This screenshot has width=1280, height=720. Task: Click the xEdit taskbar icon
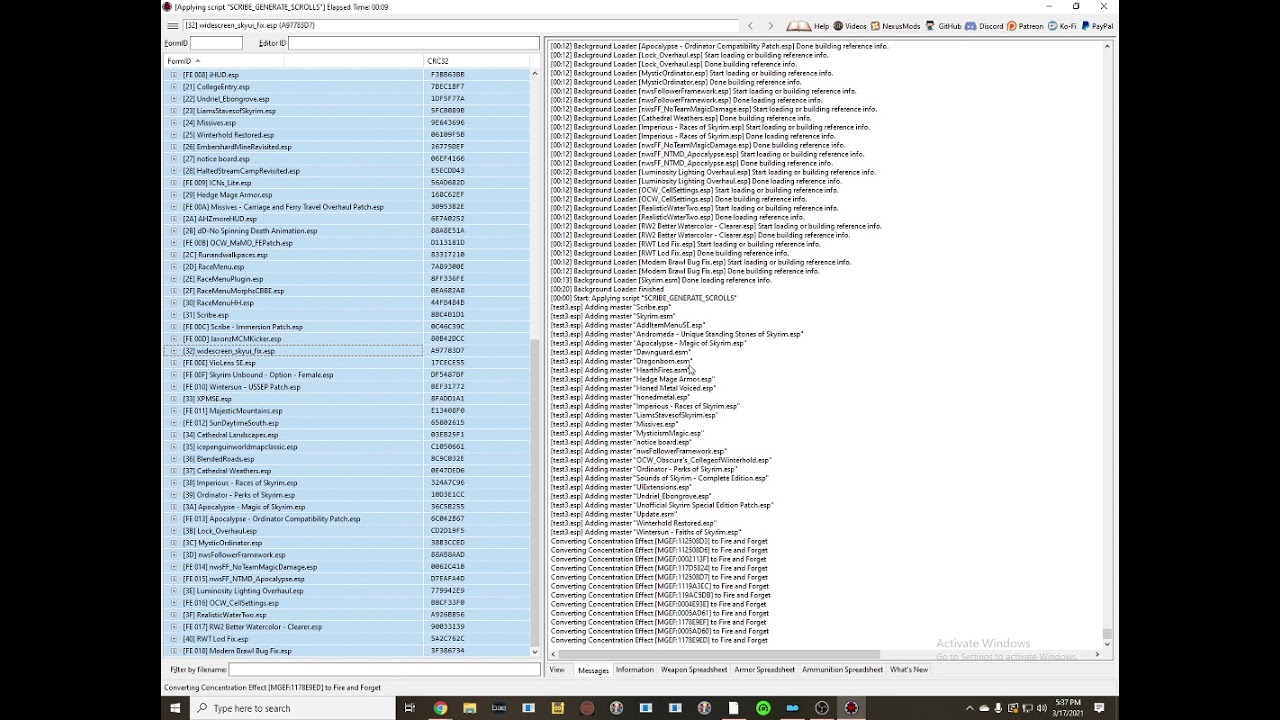(x=851, y=708)
